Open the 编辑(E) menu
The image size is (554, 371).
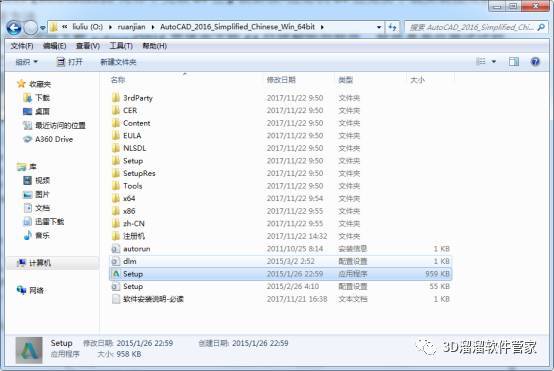(x=54, y=46)
